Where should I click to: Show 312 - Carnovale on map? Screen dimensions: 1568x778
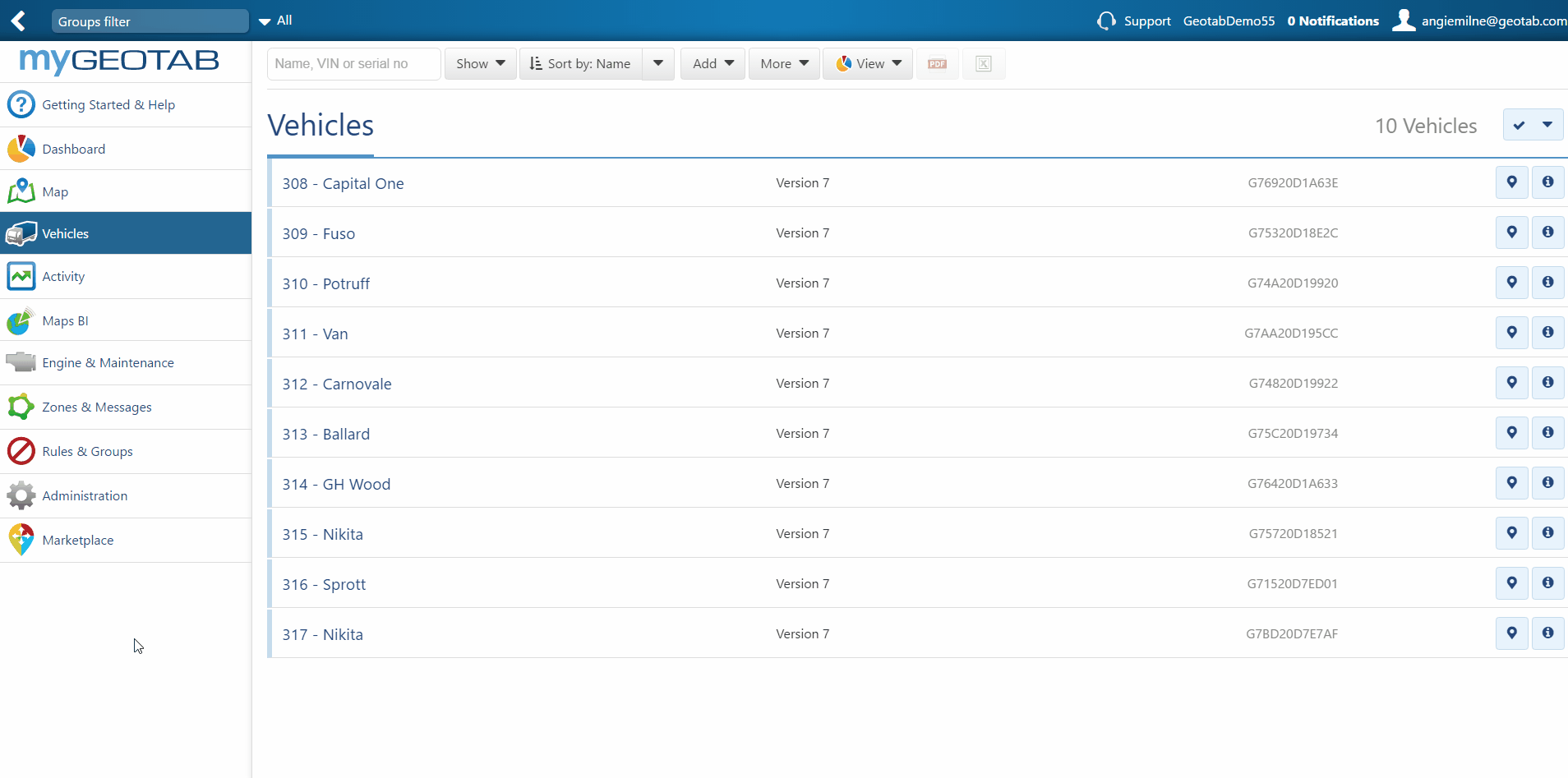pos(1512,383)
